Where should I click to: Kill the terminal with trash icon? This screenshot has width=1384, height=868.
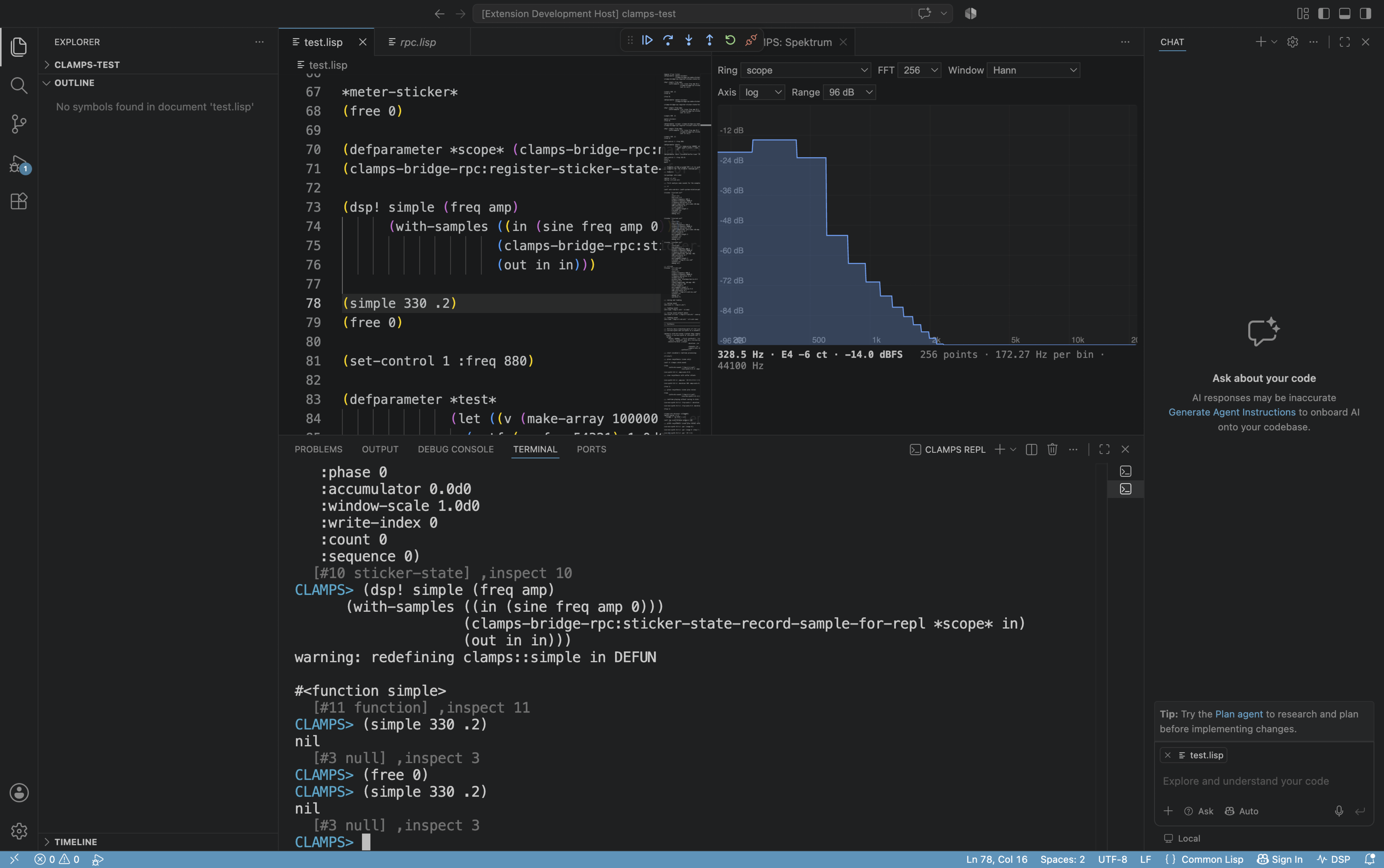pyautogui.click(x=1052, y=450)
